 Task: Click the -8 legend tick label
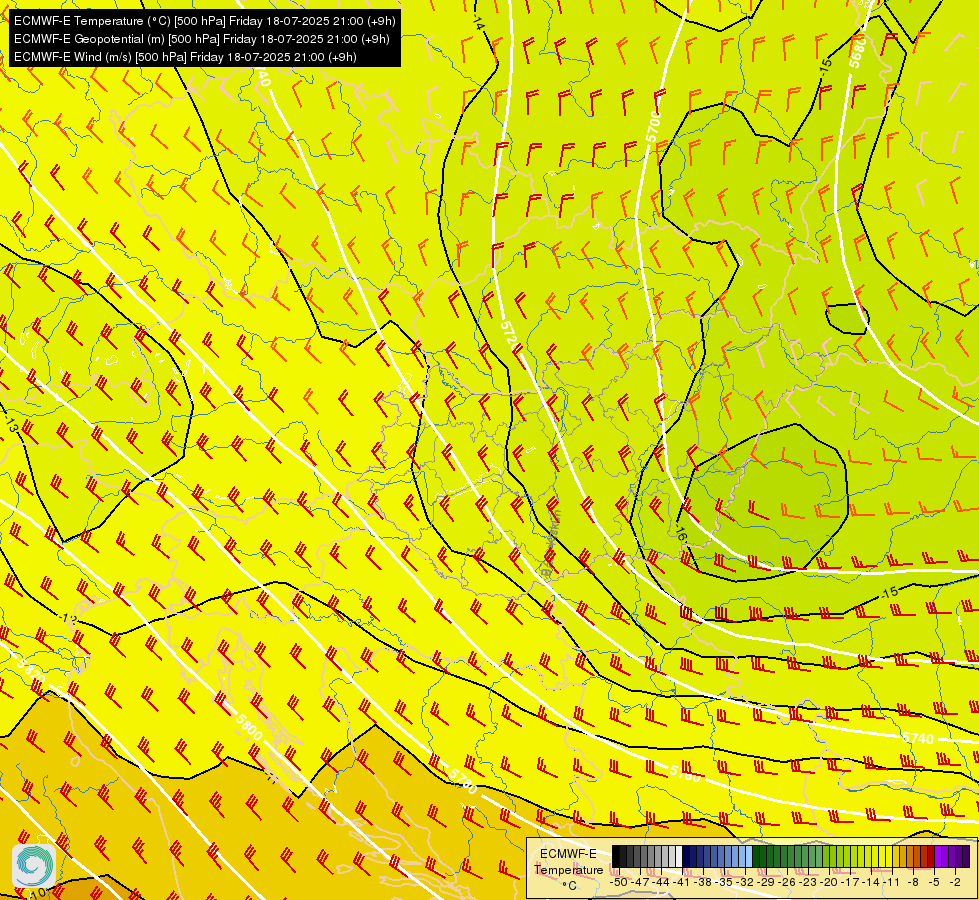point(913,883)
